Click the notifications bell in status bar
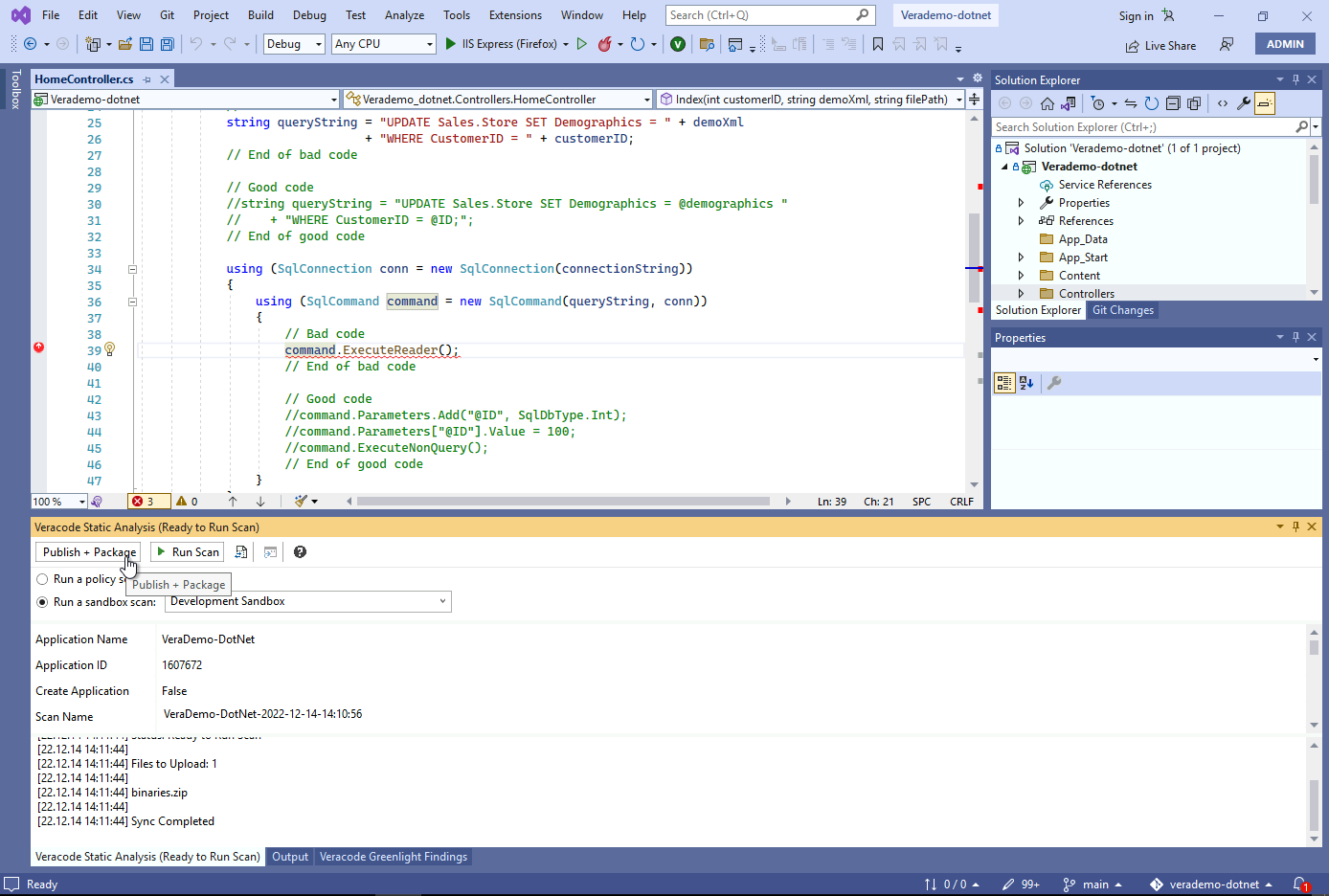The height and width of the screenshot is (896, 1329). [1300, 885]
